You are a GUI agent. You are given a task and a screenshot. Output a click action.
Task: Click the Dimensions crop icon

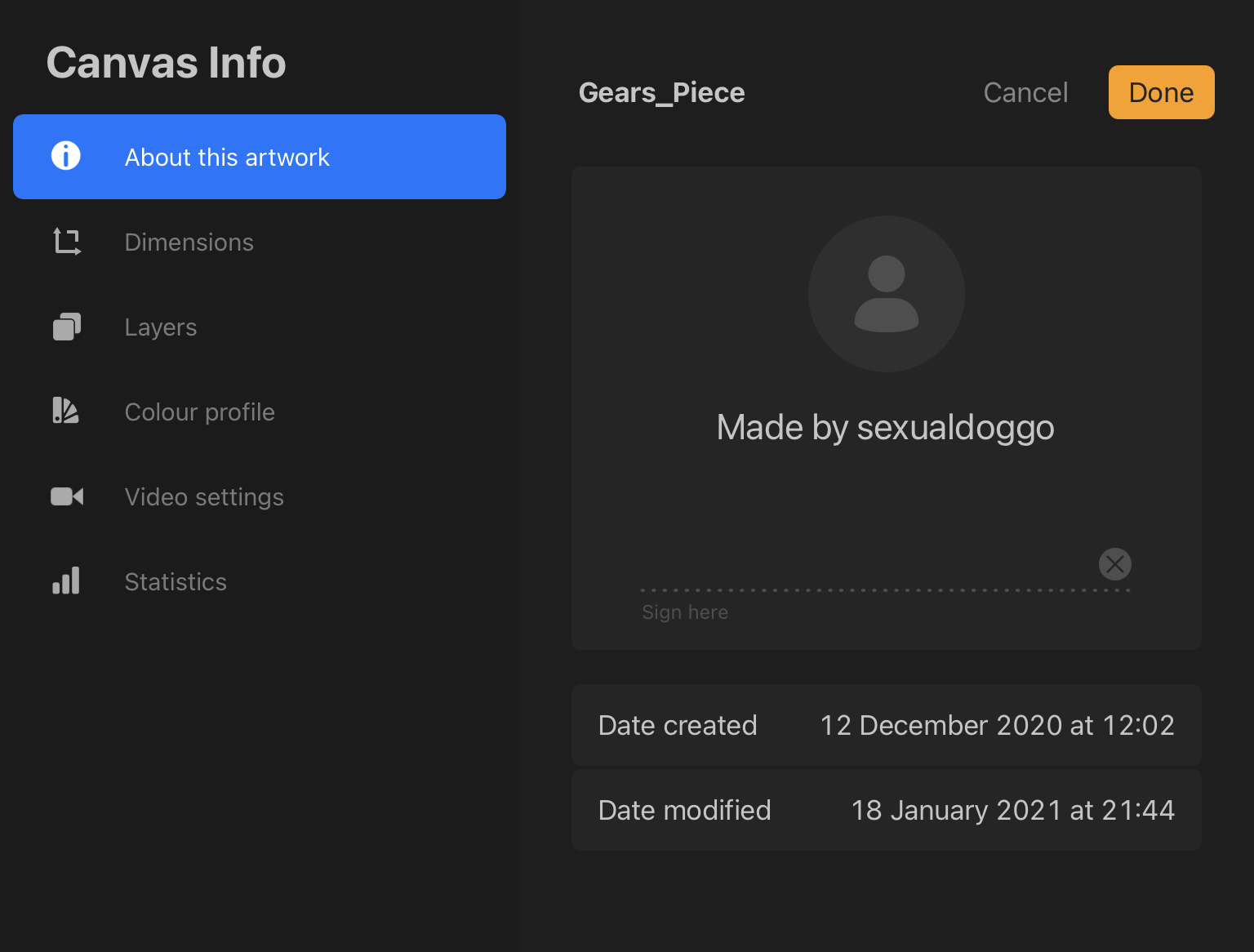pos(67,242)
